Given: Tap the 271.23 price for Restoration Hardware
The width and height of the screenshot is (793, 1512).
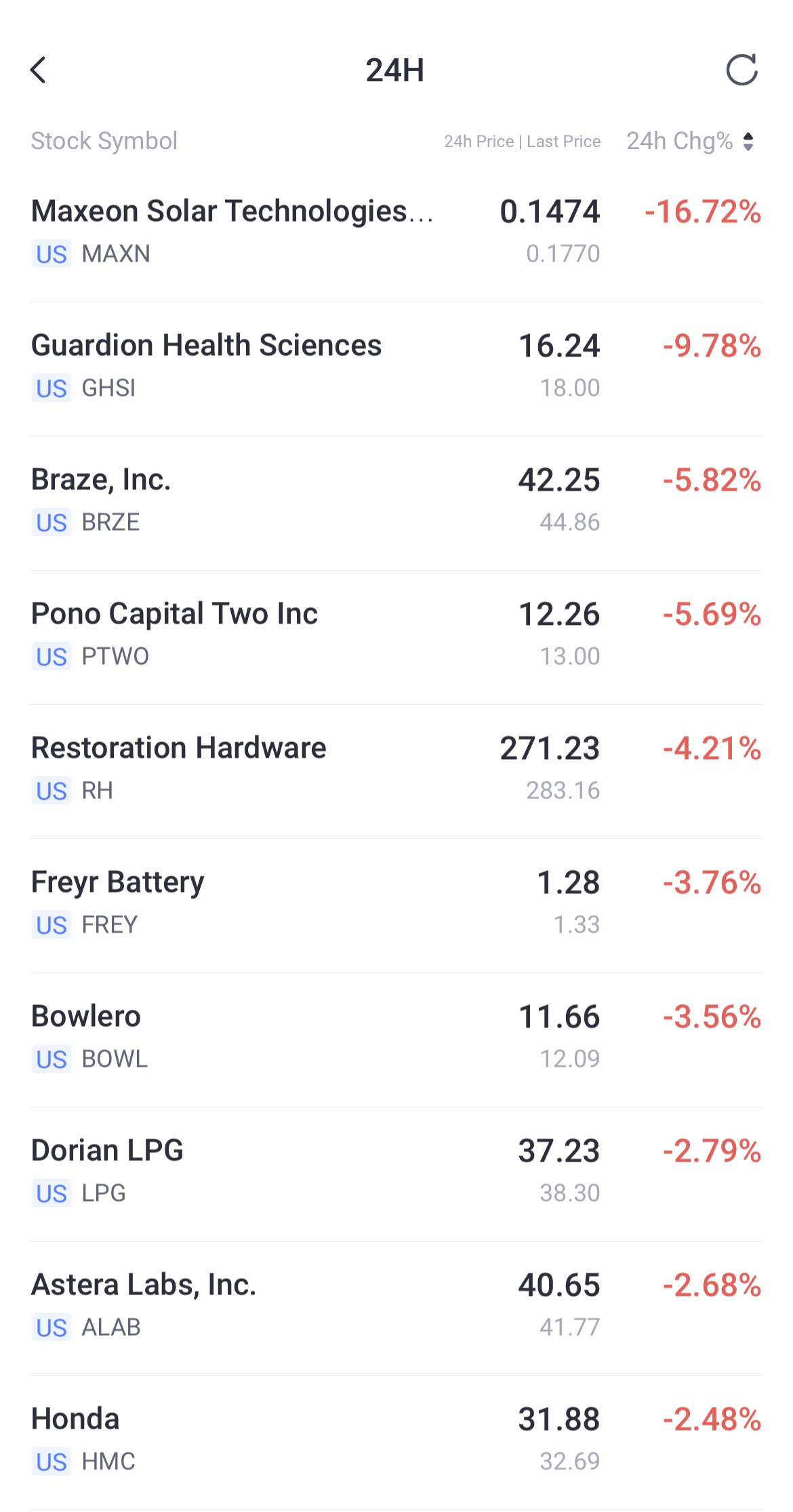Looking at the screenshot, I should tap(550, 749).
